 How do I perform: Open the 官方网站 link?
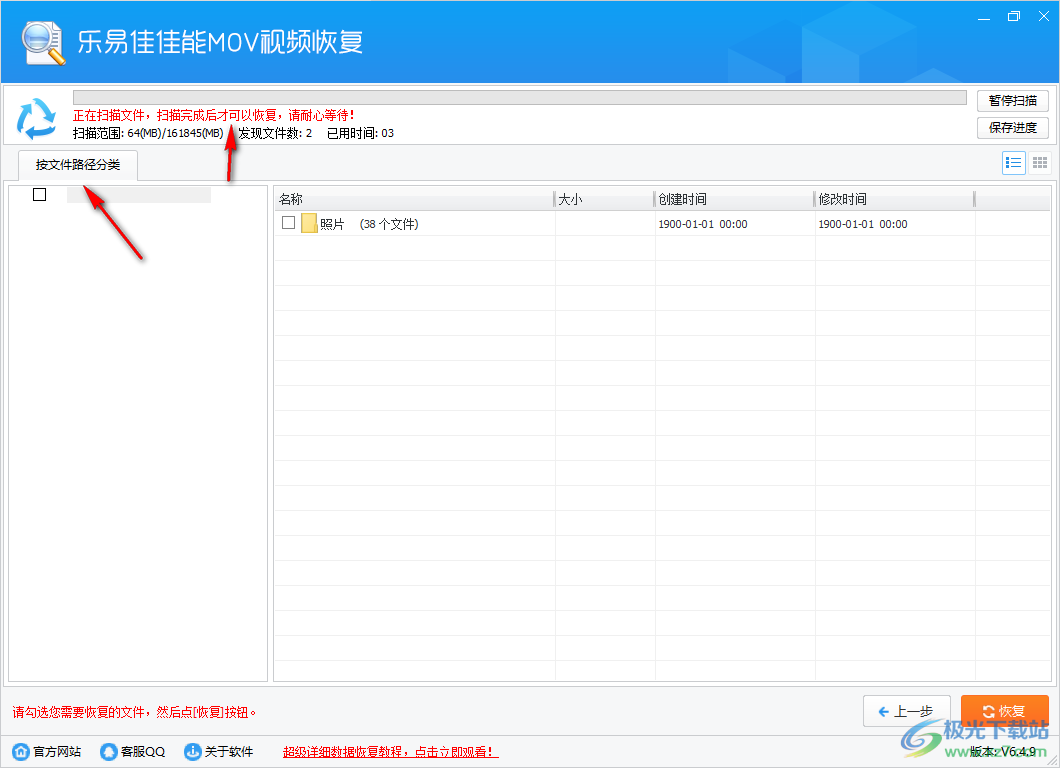[x=57, y=752]
